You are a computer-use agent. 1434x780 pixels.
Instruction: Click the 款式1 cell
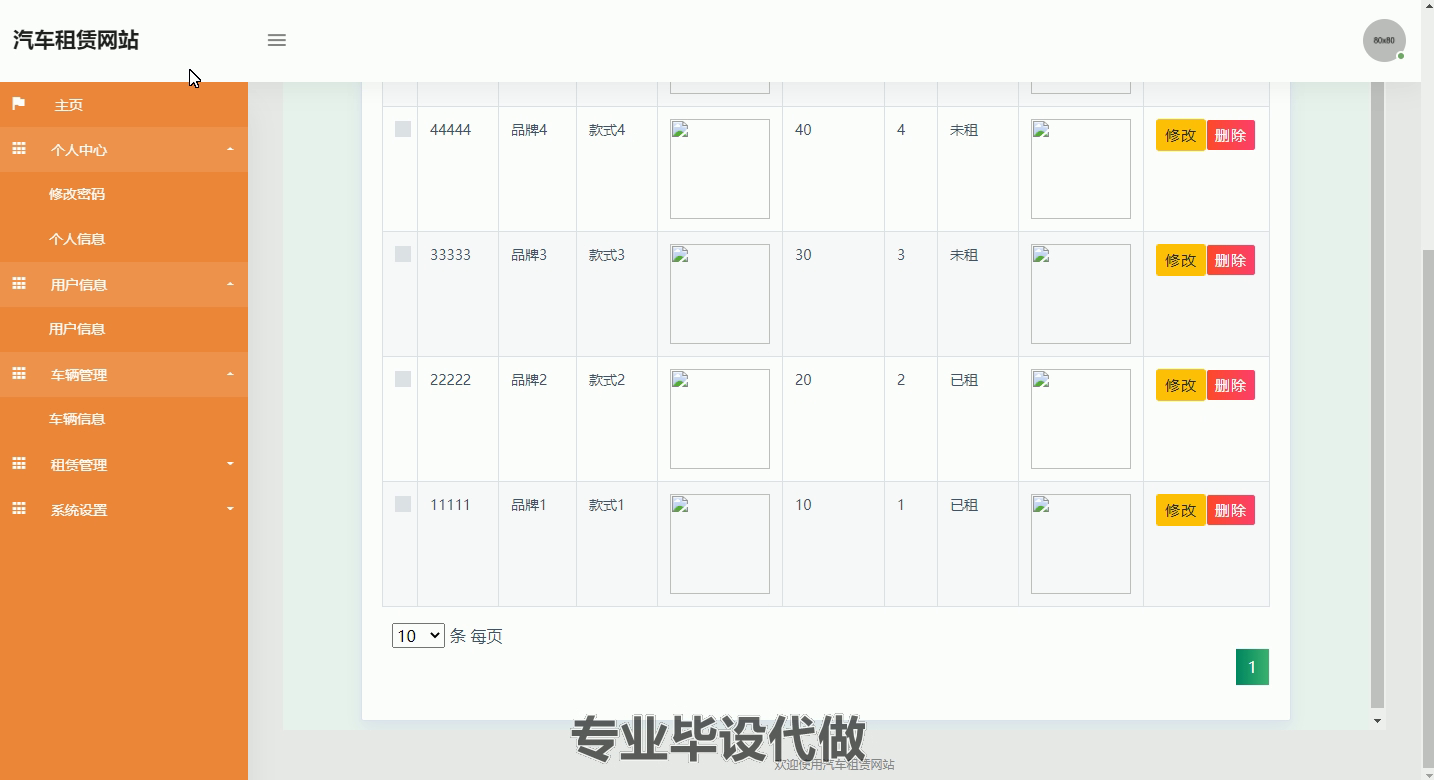pos(606,505)
